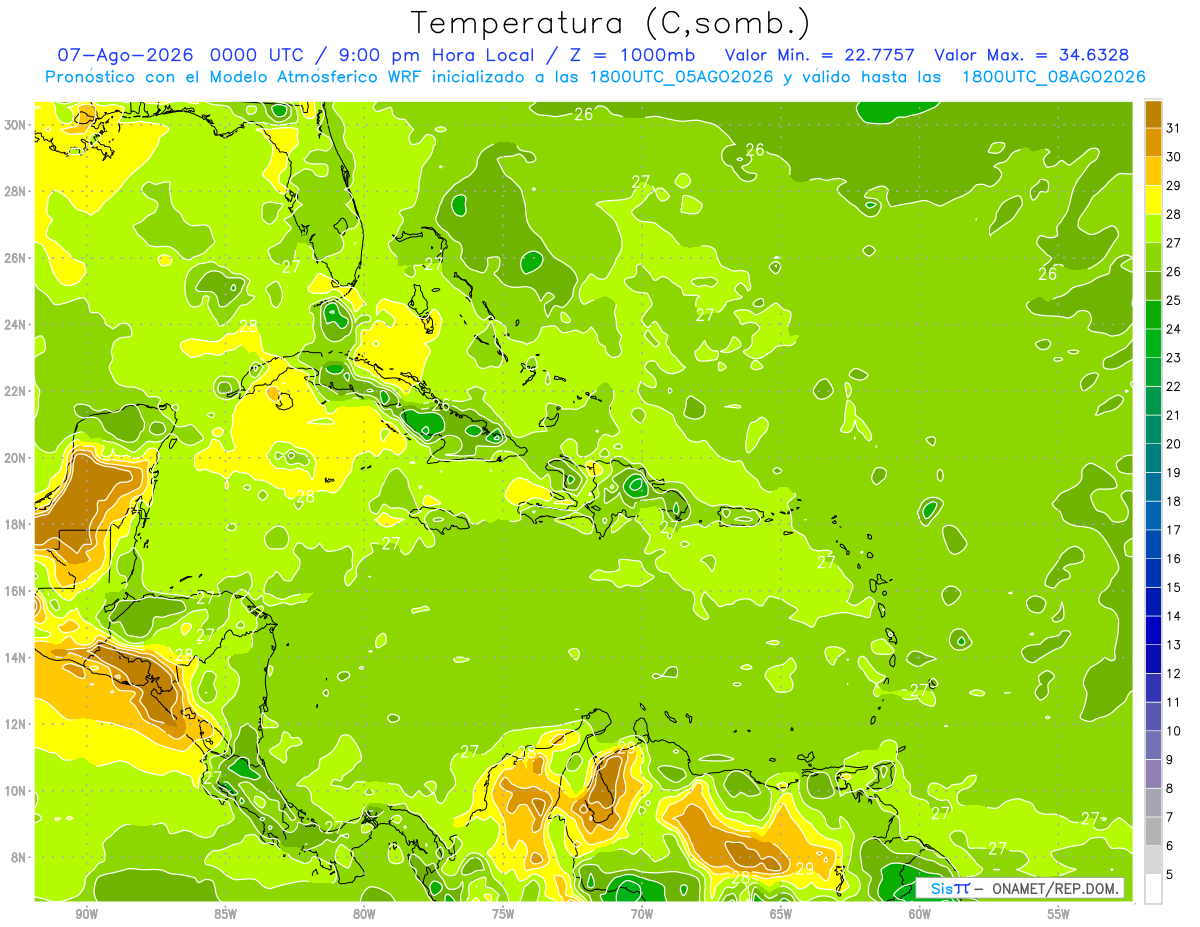Click the "12N" latitude axis label
1200x927 pixels.
click(x=15, y=724)
